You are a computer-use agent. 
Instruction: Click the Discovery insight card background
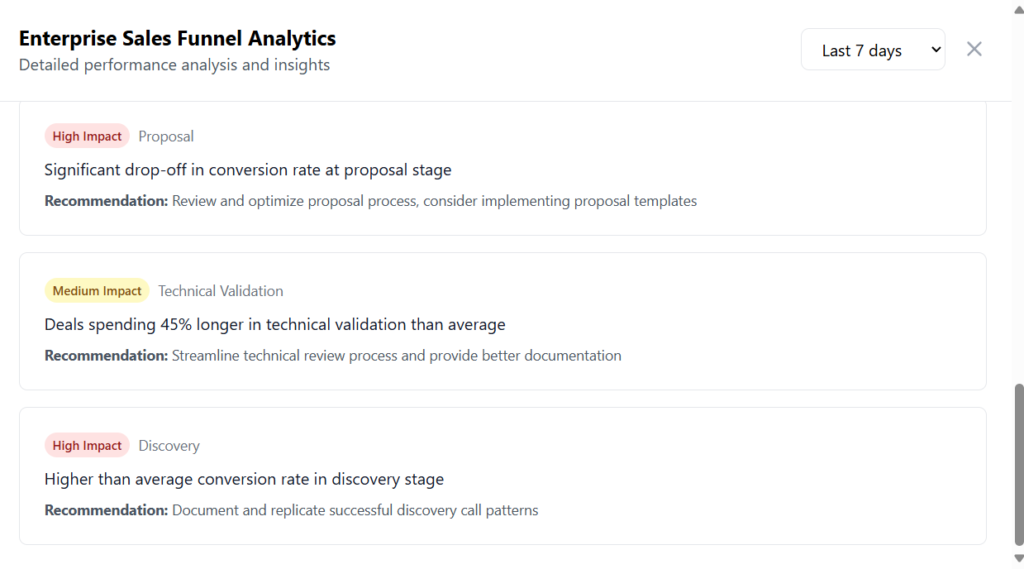pos(750,470)
